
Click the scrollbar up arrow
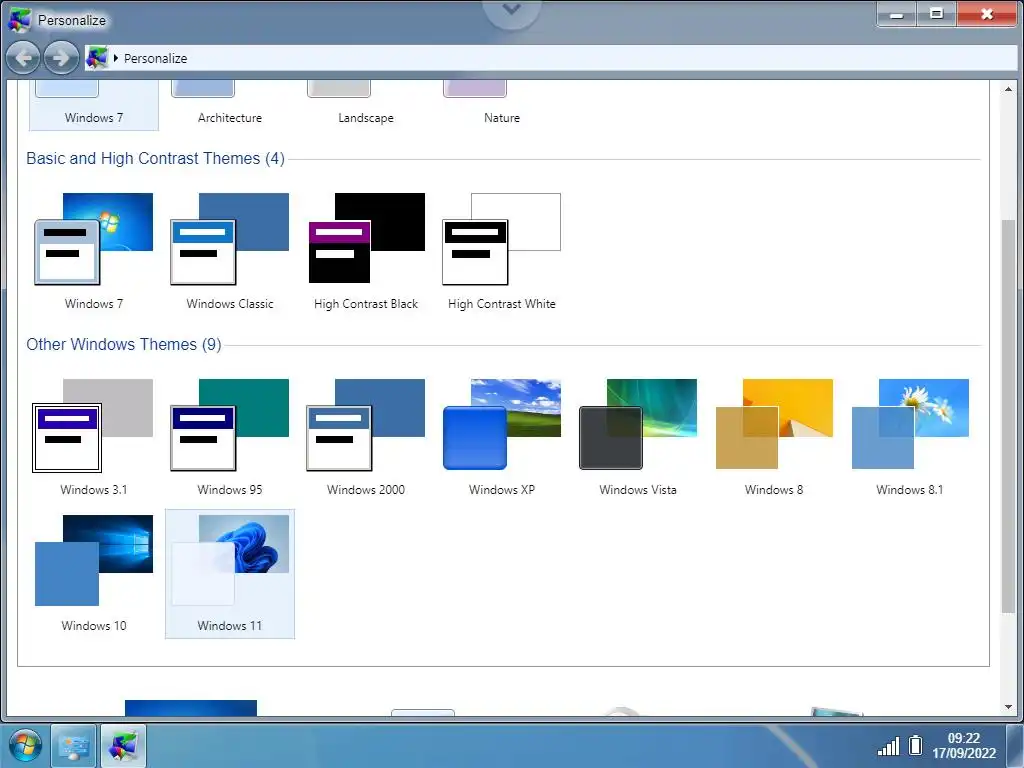click(1008, 89)
